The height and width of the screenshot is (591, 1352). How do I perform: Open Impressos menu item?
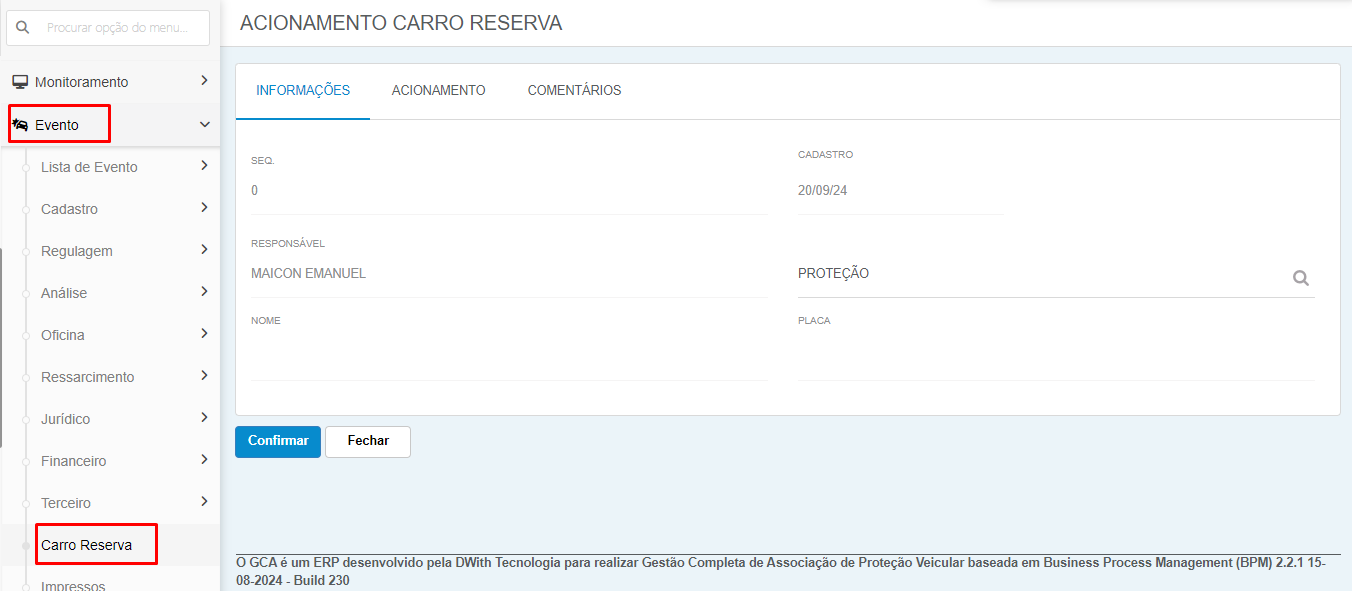tap(73, 586)
